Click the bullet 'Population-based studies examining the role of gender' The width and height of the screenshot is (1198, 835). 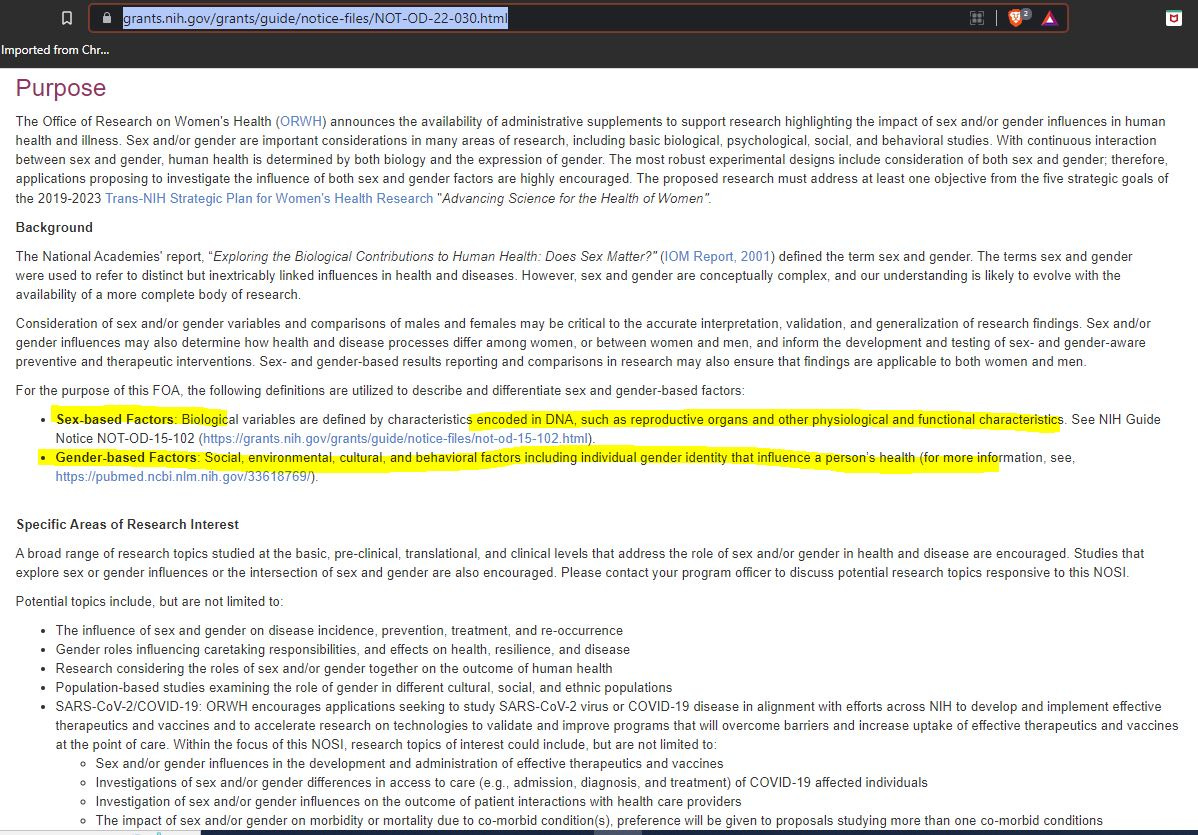click(x=364, y=688)
